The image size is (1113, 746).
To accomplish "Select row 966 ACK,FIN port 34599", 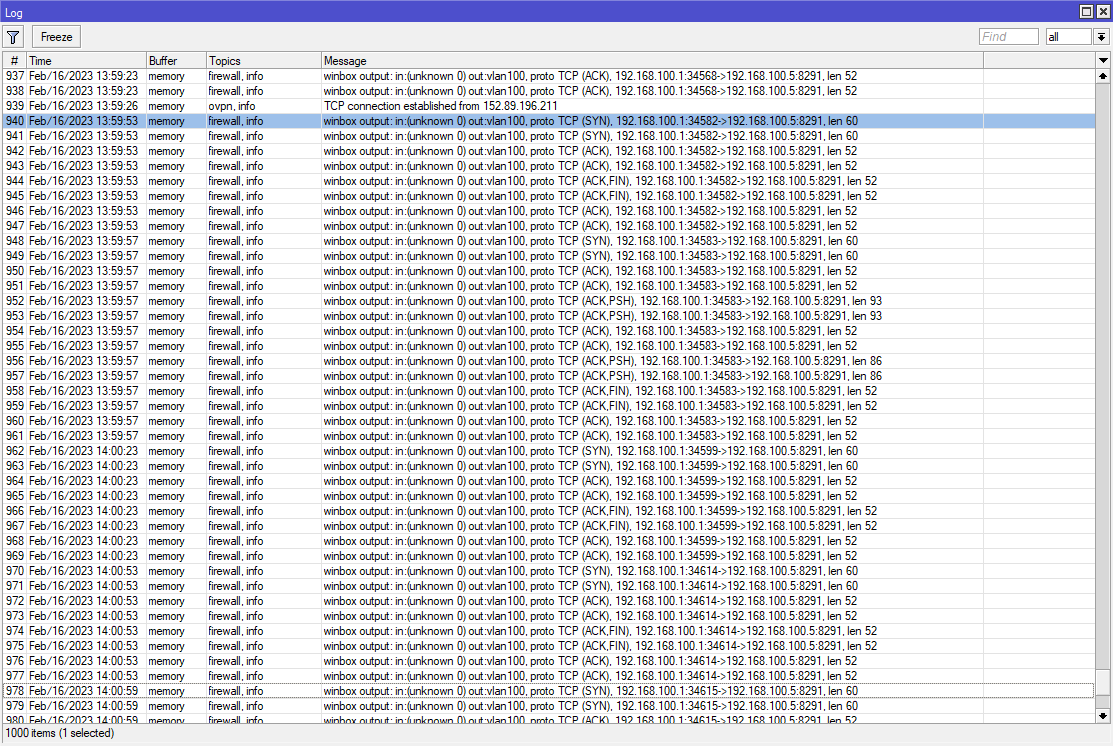I will point(549,511).
